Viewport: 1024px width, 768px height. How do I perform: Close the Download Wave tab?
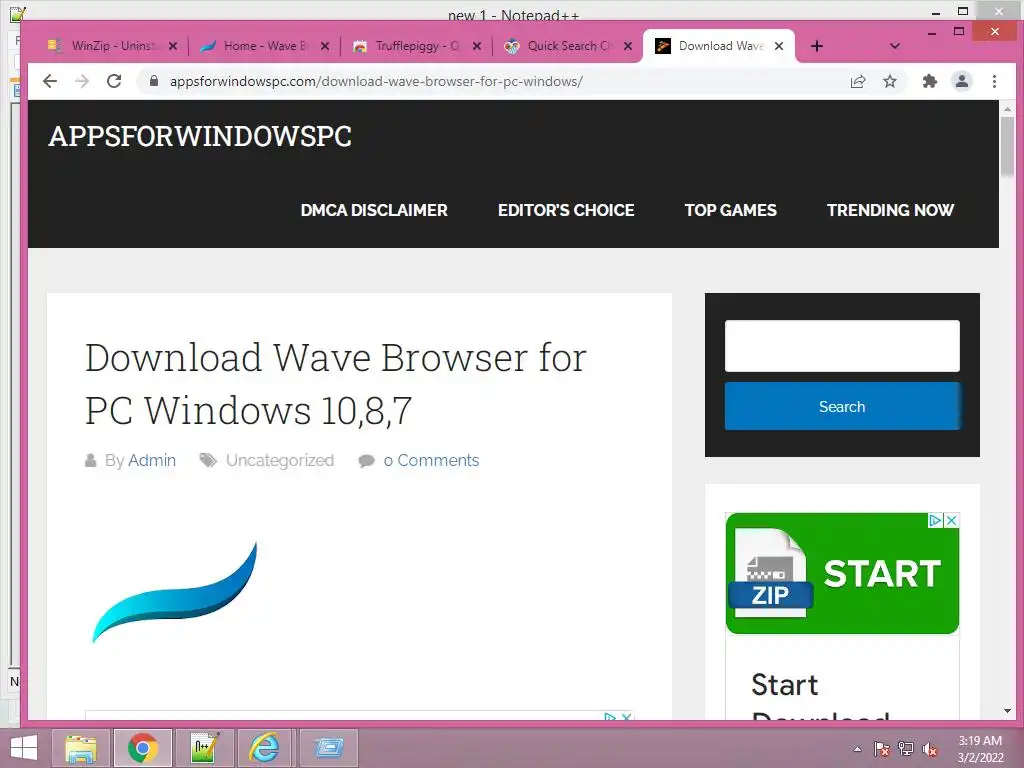(x=778, y=46)
